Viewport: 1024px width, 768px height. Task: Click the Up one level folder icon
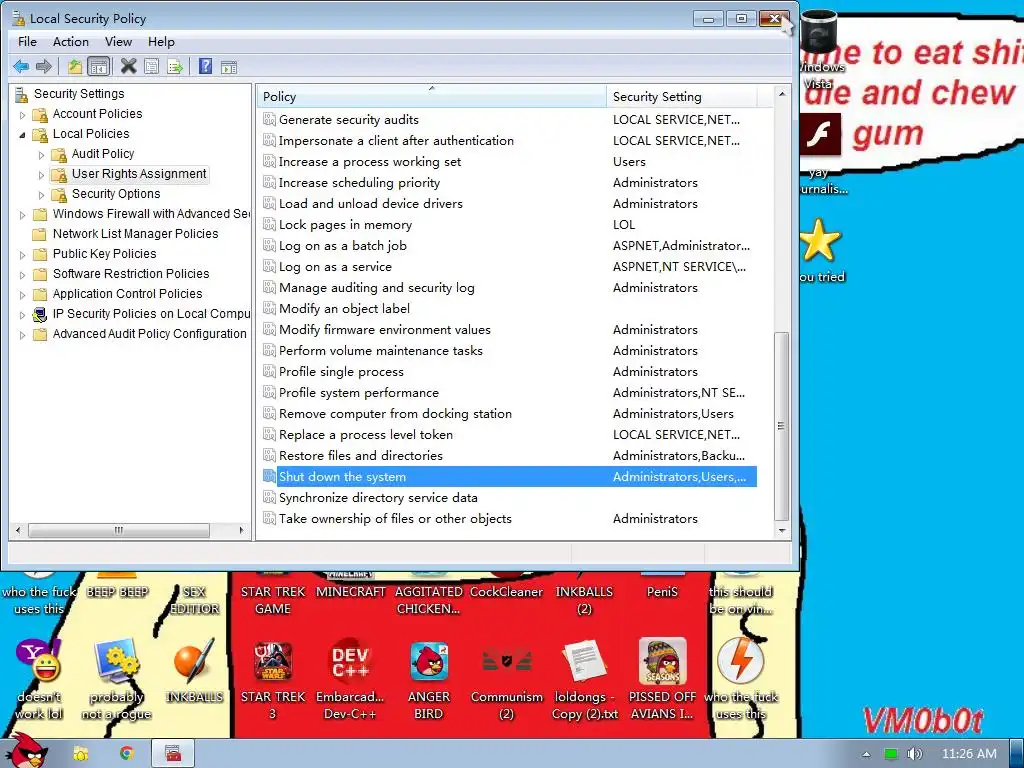click(x=74, y=66)
